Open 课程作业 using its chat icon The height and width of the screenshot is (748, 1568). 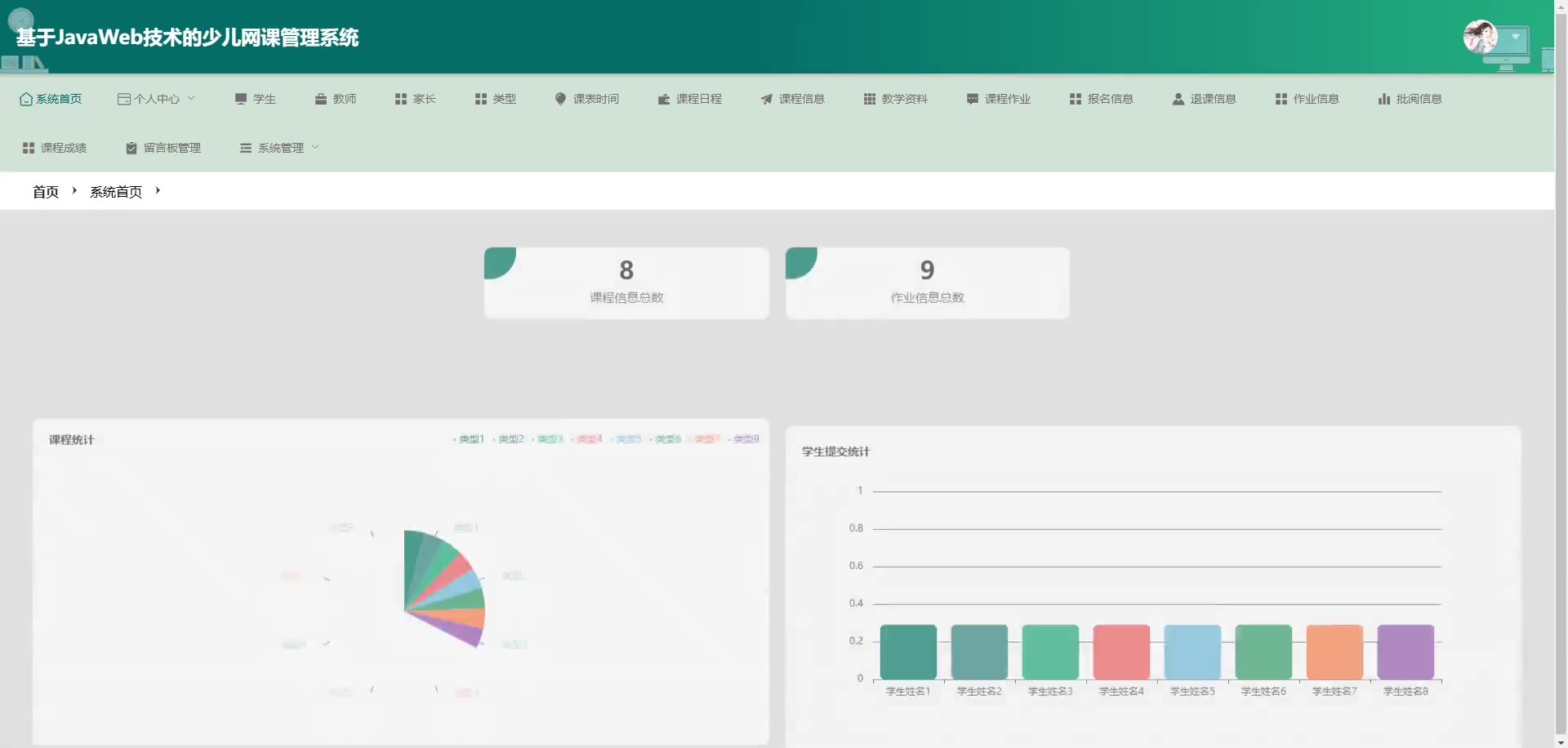pos(973,99)
